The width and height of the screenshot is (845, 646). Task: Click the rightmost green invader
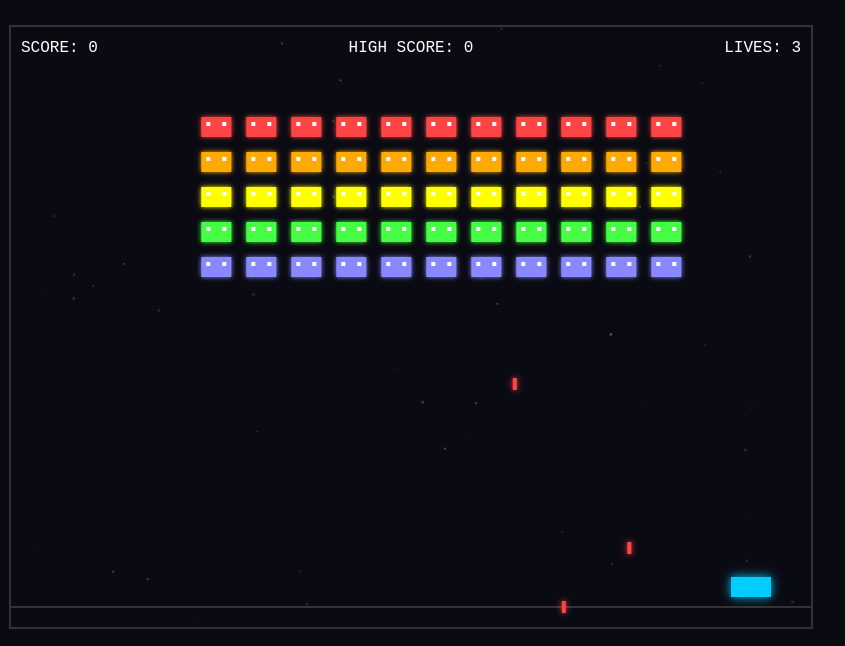[x=666, y=232]
